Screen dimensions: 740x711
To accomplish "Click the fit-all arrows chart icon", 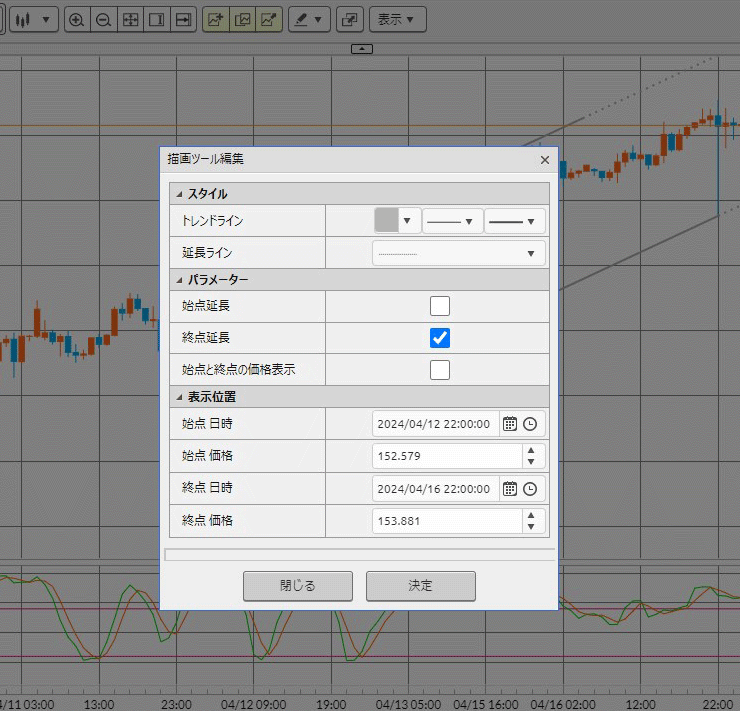I will 130,19.
